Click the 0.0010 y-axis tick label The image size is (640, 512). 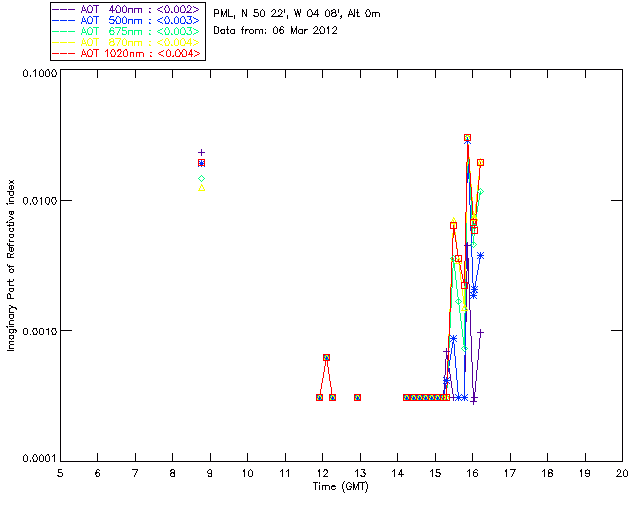(39, 331)
